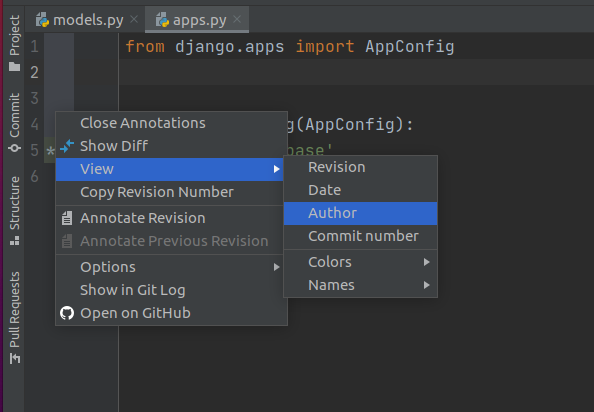Toggle Commit number in annotations view
The height and width of the screenshot is (412, 594).
coord(360,236)
